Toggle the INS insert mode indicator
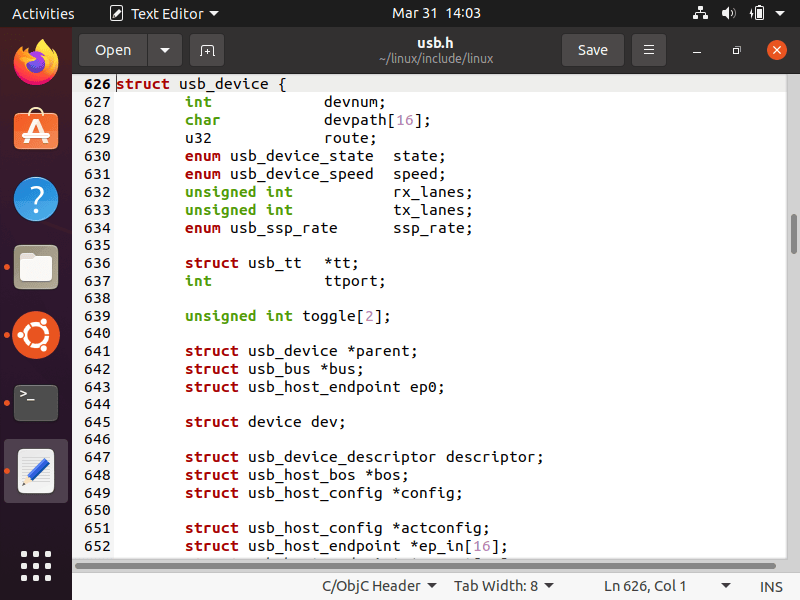Screen dimensions: 800x600 pyautogui.click(x=771, y=586)
